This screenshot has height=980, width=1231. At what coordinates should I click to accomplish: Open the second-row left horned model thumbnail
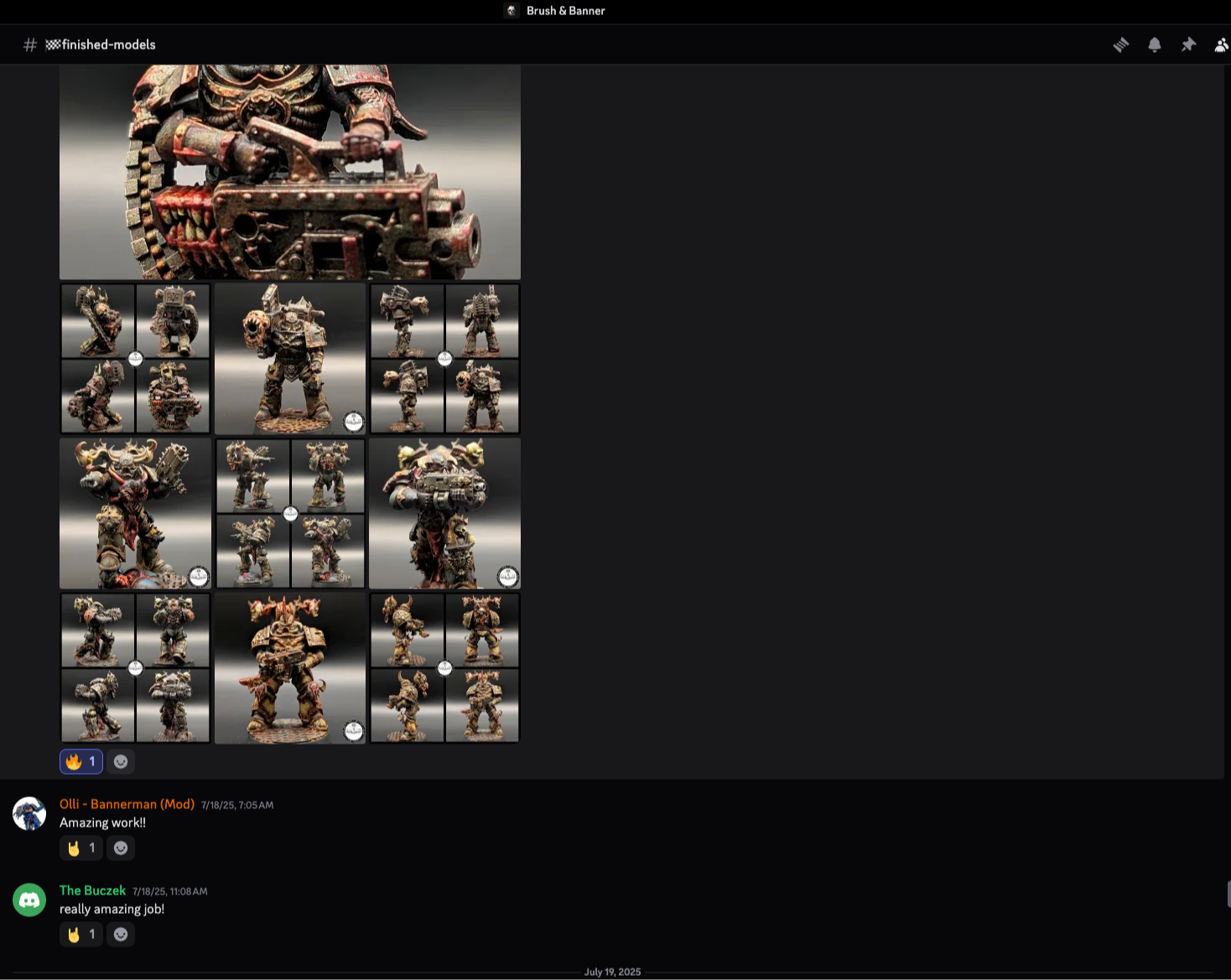[135, 513]
